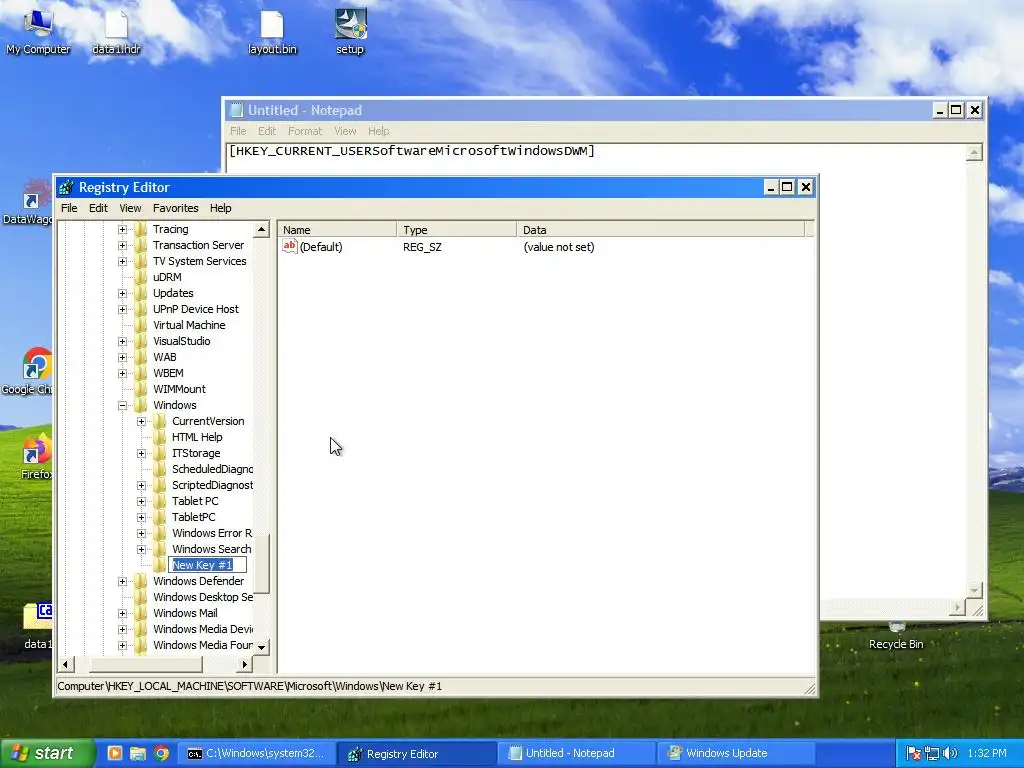Select the Tracing folder icon in tree

coord(141,229)
